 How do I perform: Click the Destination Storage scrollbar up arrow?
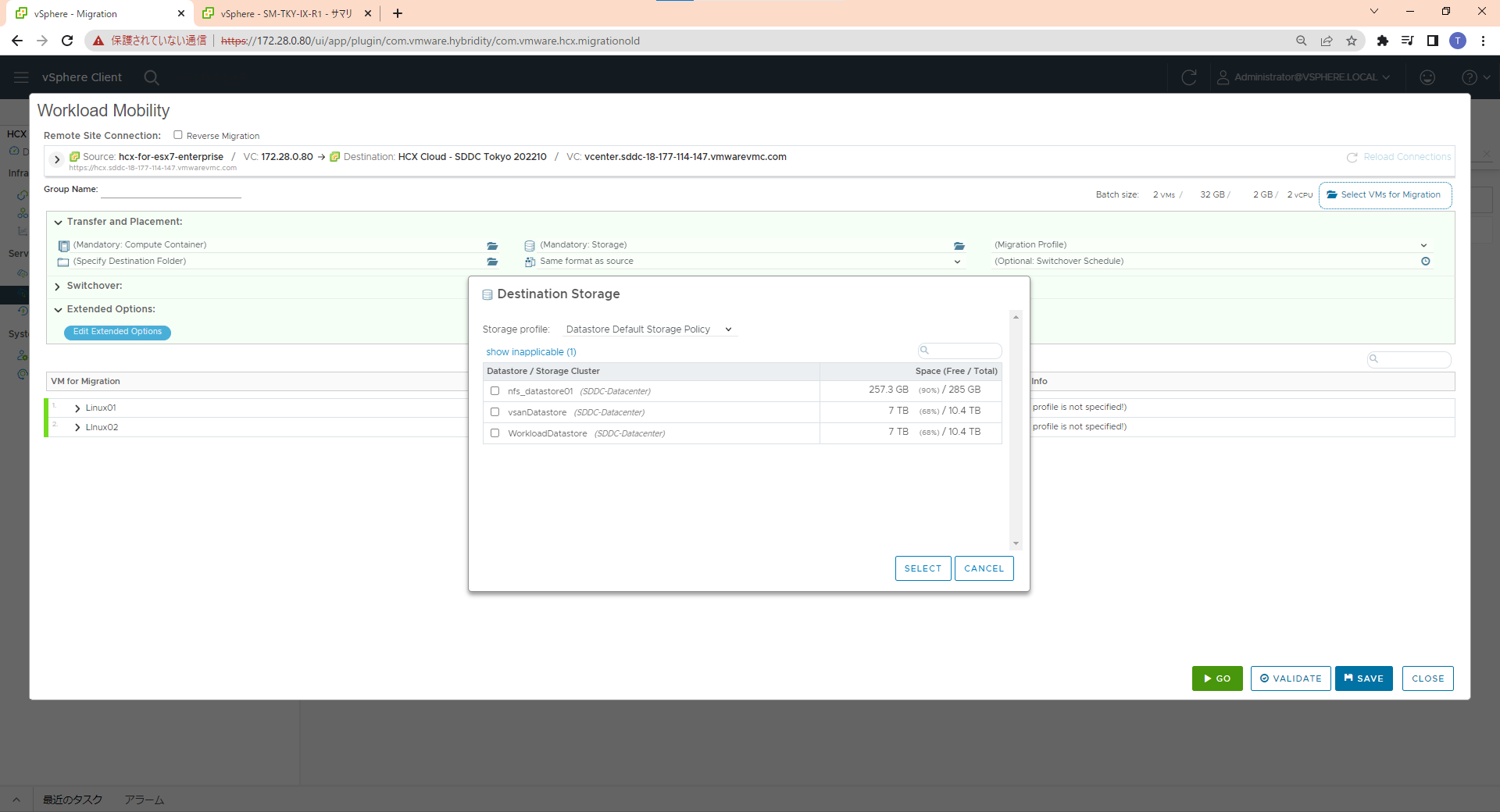pos(1016,317)
